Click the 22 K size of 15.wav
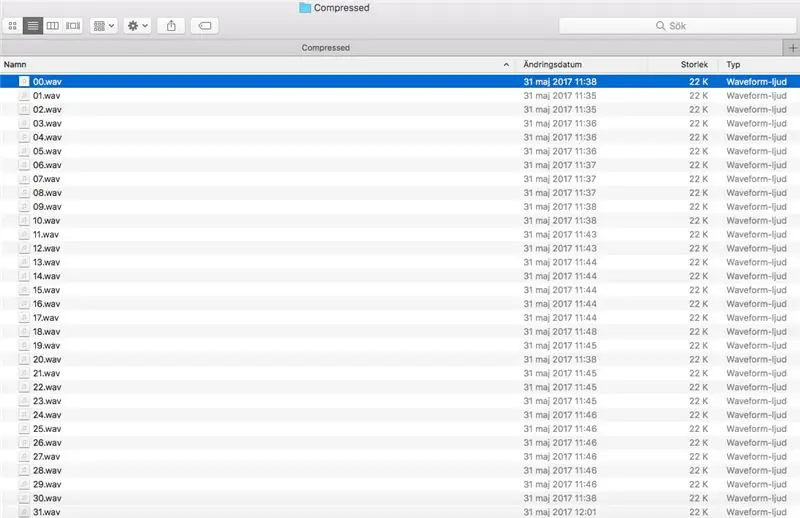 [x=698, y=290]
